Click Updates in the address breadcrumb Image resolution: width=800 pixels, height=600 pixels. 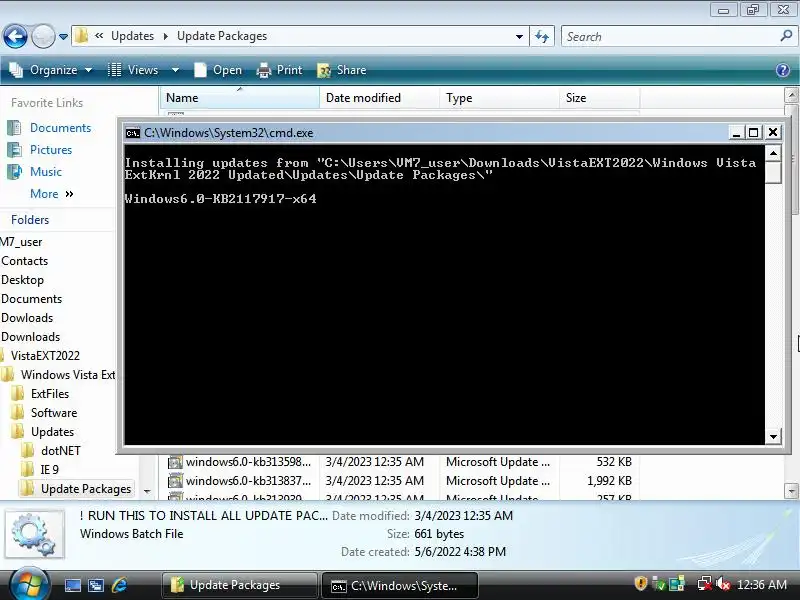pyautogui.click(x=132, y=36)
